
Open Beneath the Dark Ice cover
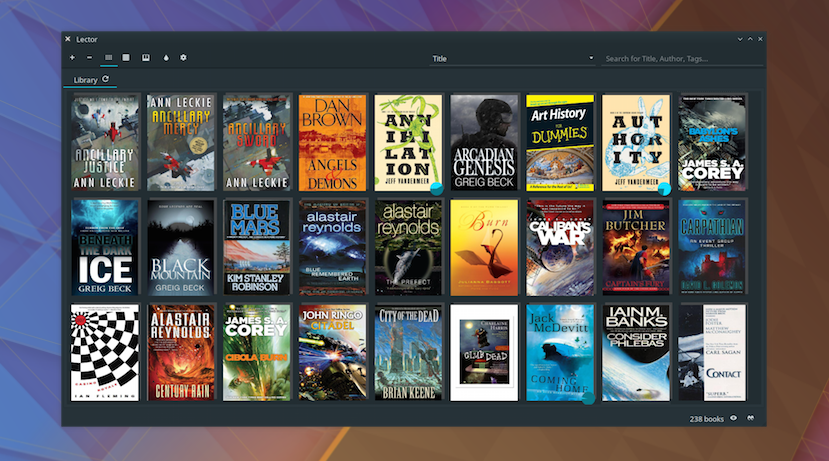coord(105,247)
